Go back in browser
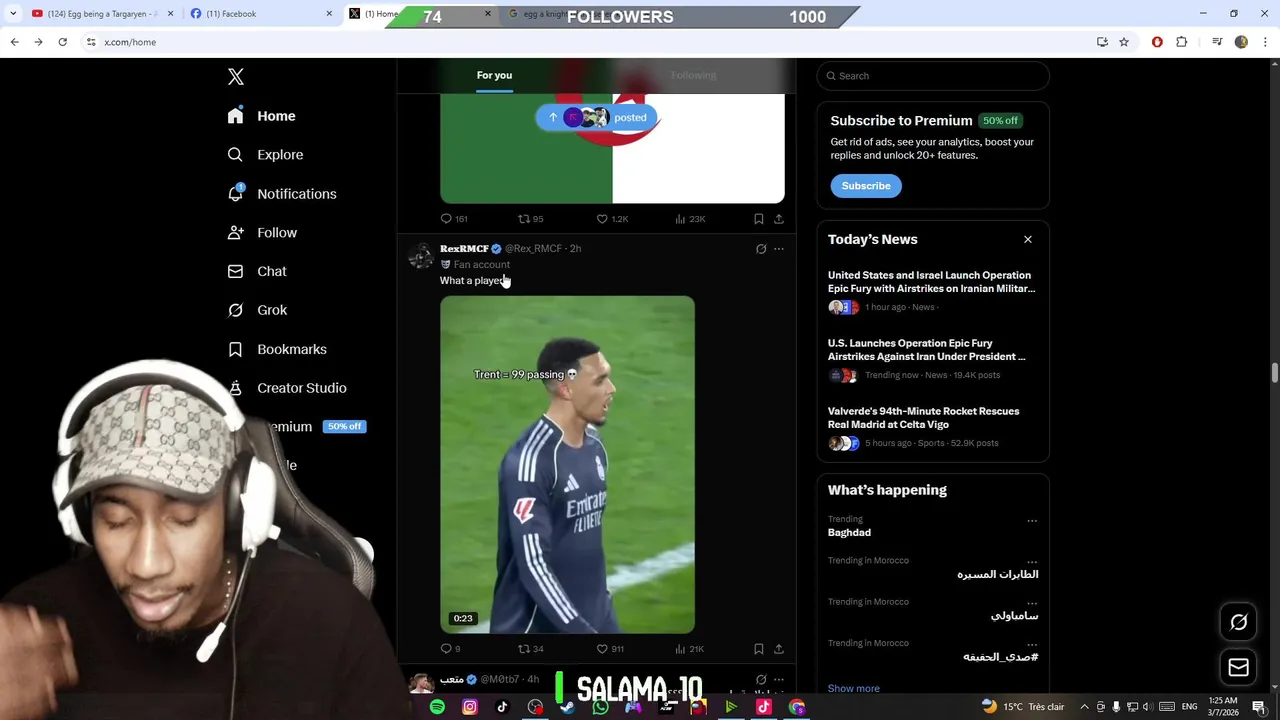 (x=14, y=42)
